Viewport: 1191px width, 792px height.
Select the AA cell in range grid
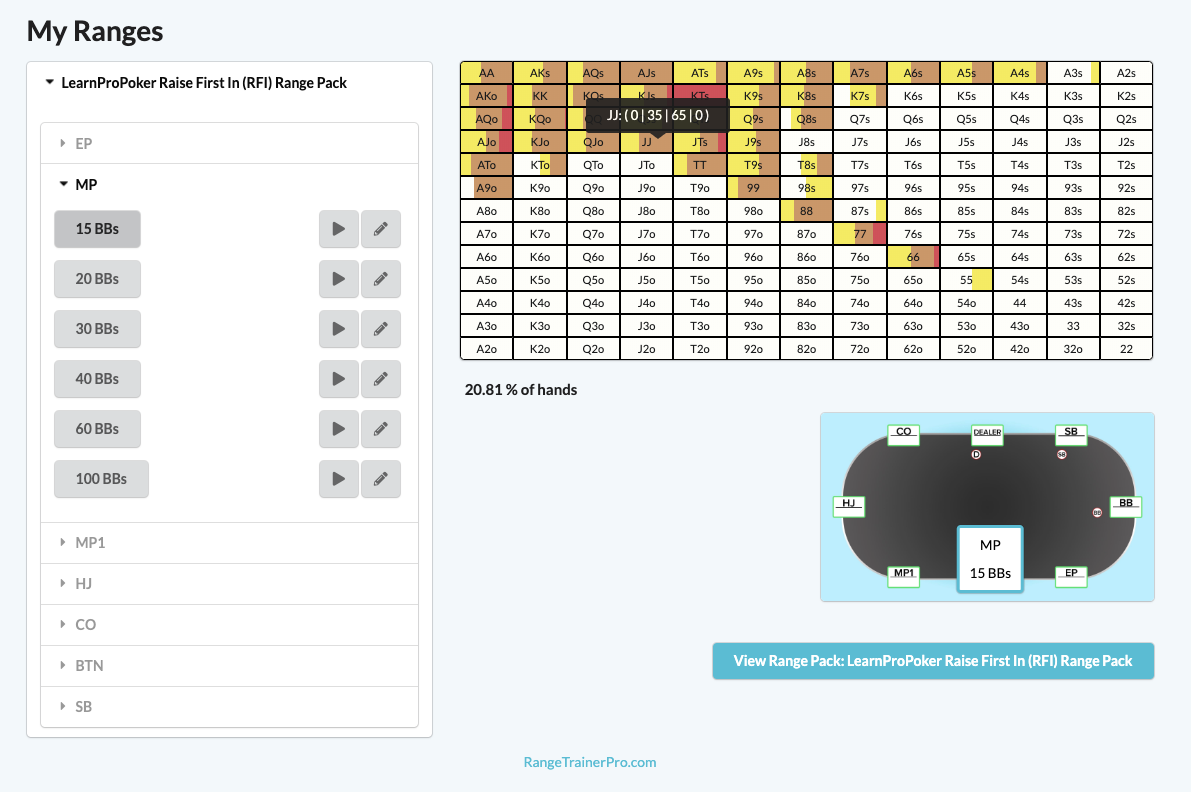[487, 73]
